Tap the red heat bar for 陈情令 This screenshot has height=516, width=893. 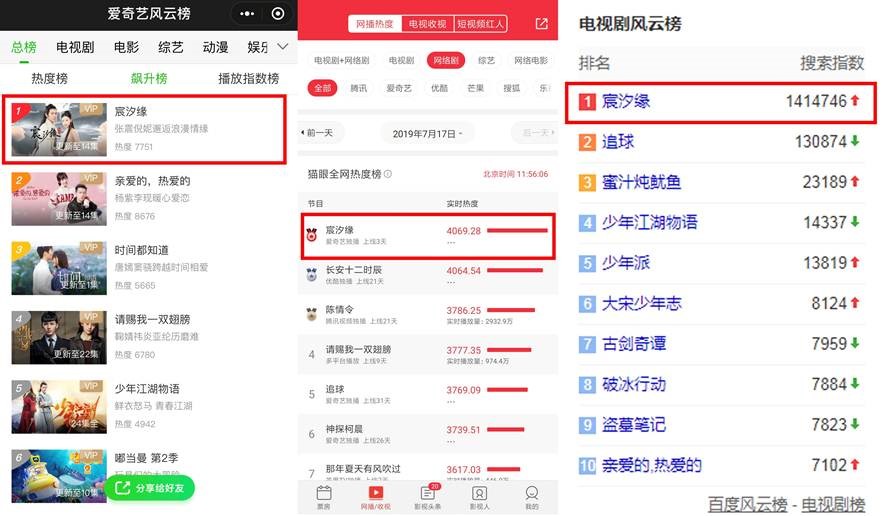(x=511, y=310)
